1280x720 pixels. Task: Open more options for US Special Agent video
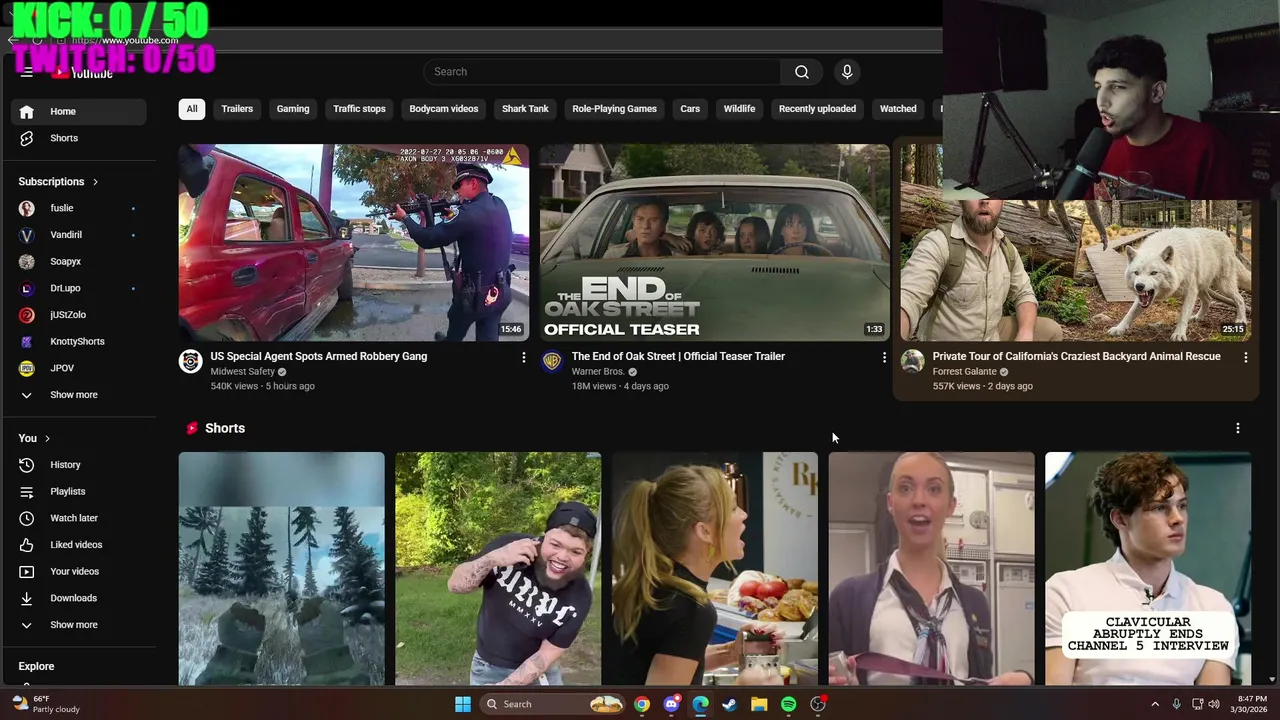coord(523,357)
